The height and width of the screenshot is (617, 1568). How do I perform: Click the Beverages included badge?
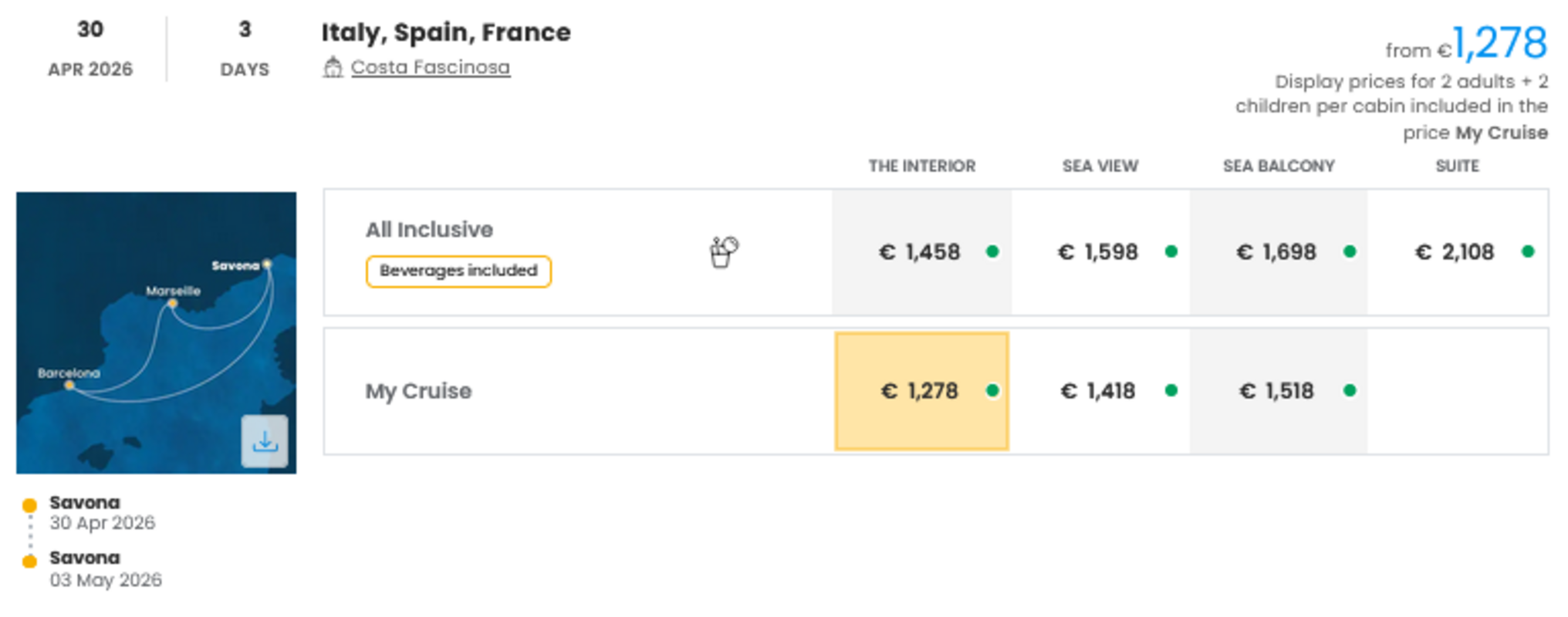coord(458,271)
